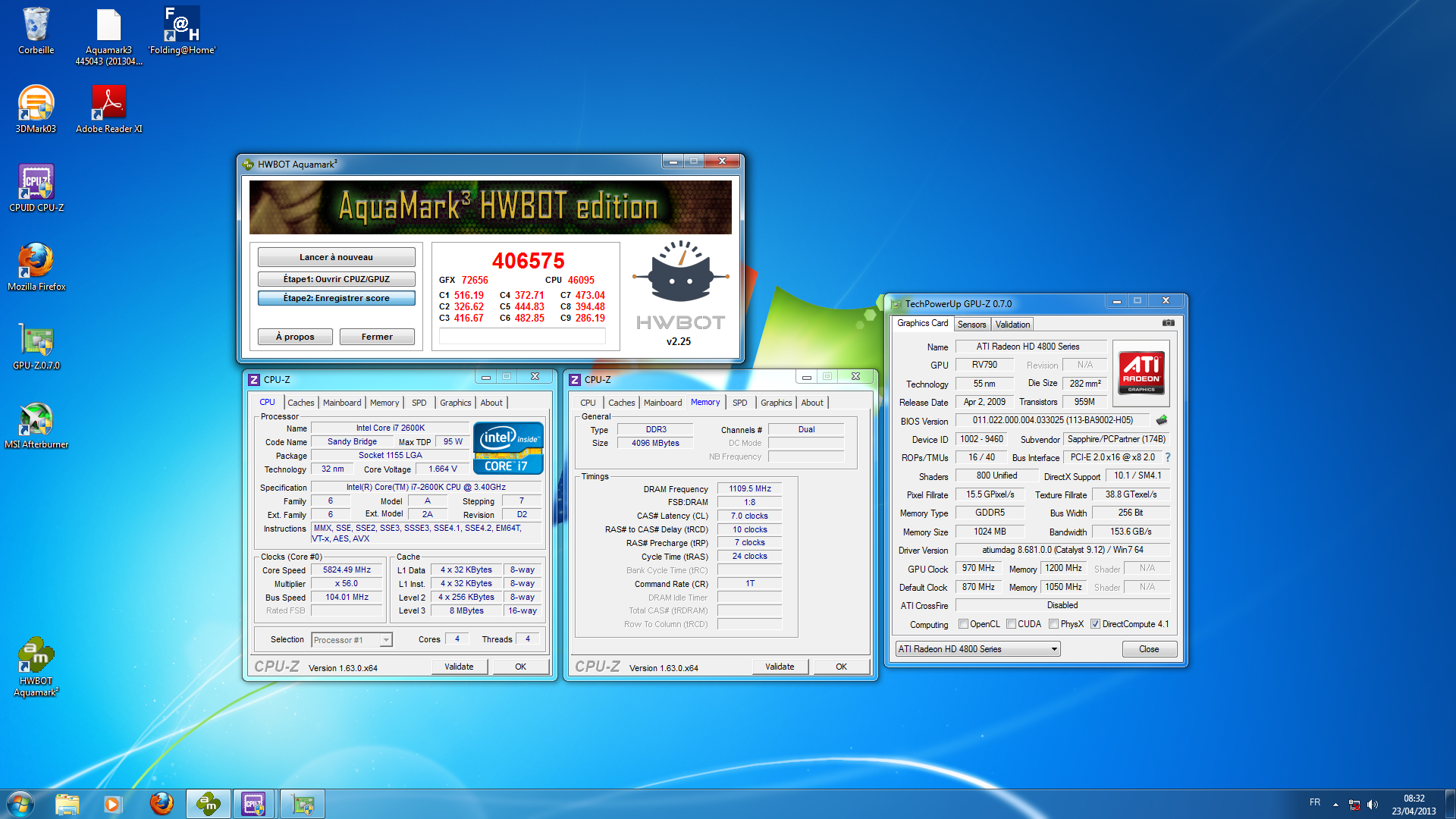This screenshot has width=1456, height=819.
Task: Click OK in right CPU-Z window
Action: [x=841, y=667]
